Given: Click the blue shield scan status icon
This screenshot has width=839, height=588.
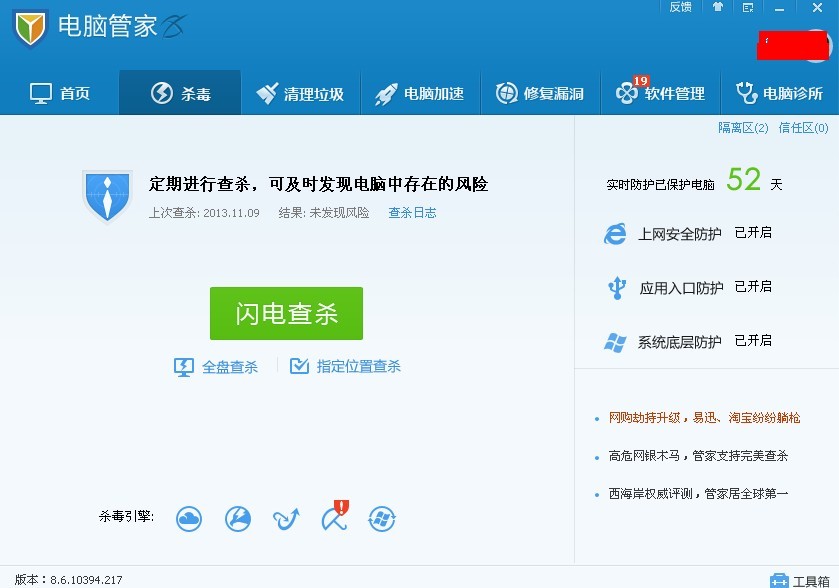Looking at the screenshot, I should pyautogui.click(x=107, y=196).
